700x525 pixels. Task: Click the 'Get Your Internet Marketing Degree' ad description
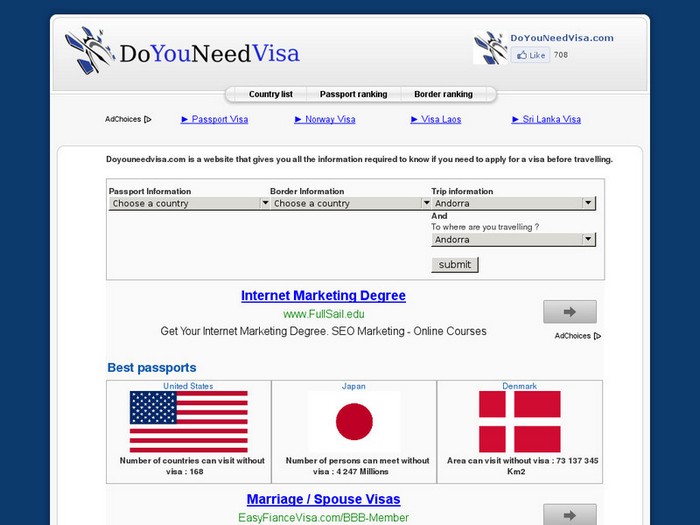coord(323,331)
